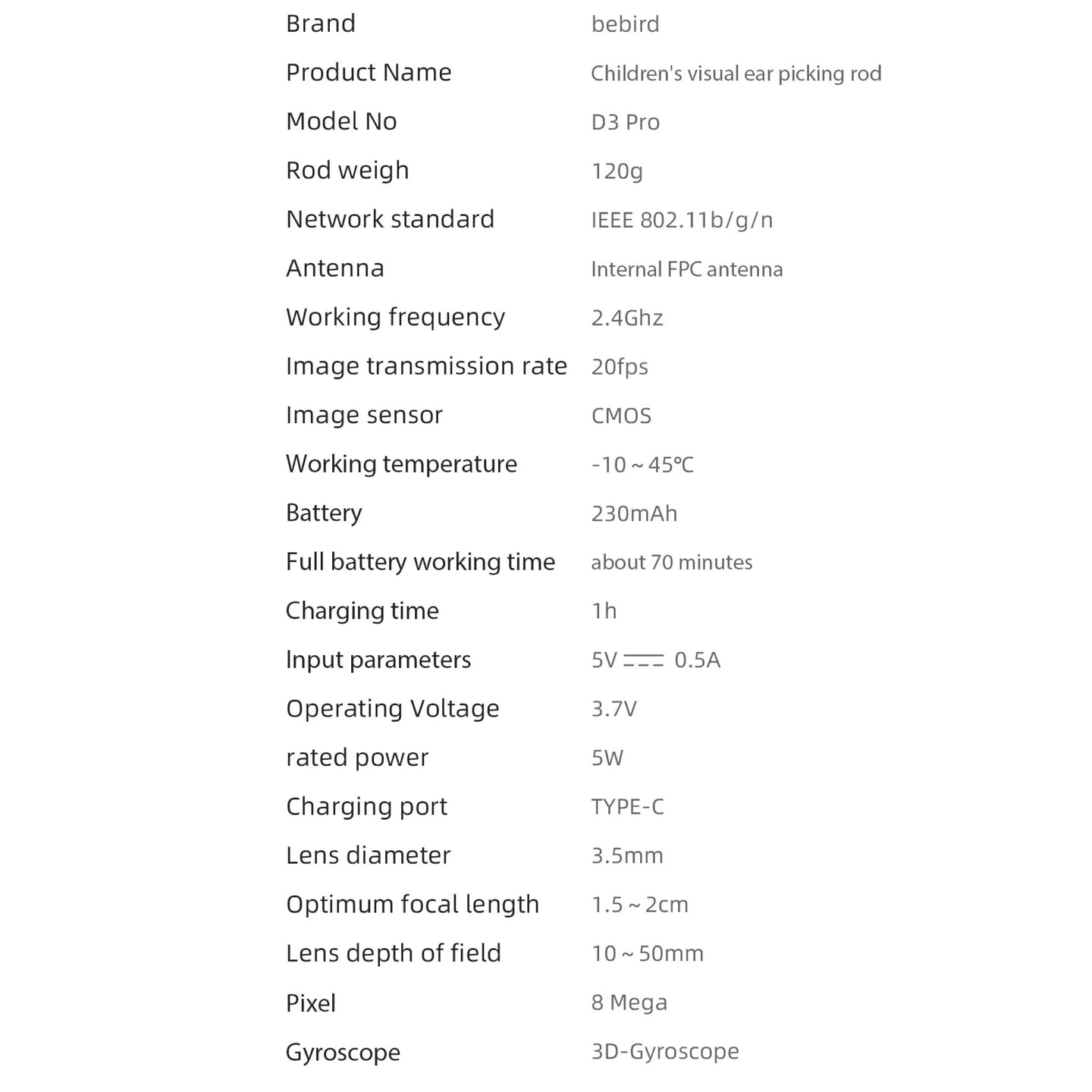Image resolution: width=1092 pixels, height=1092 pixels.
Task: Select the "bebird" brand value
Action: point(625,24)
